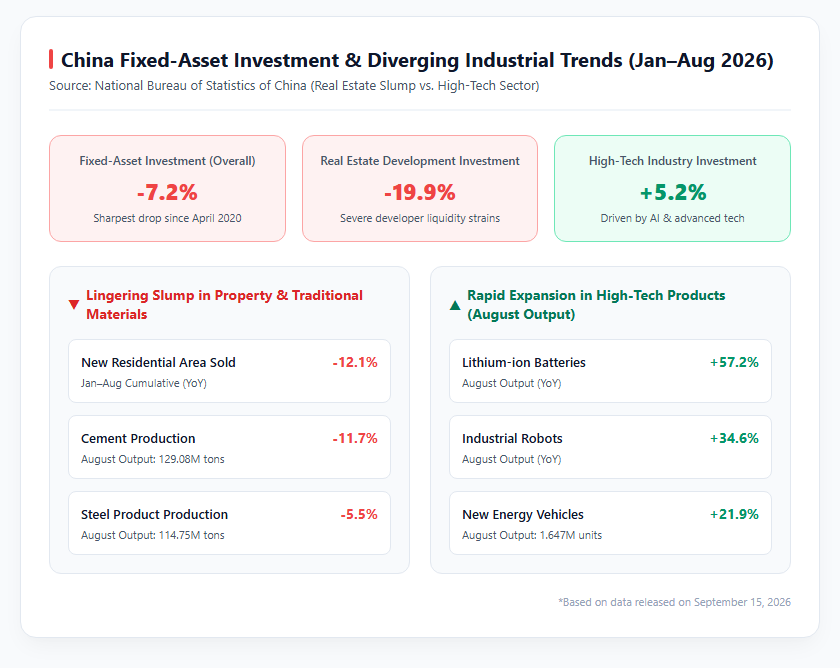Click the +34.6% industrial robots value
The width and height of the screenshot is (840, 668).
tap(734, 439)
